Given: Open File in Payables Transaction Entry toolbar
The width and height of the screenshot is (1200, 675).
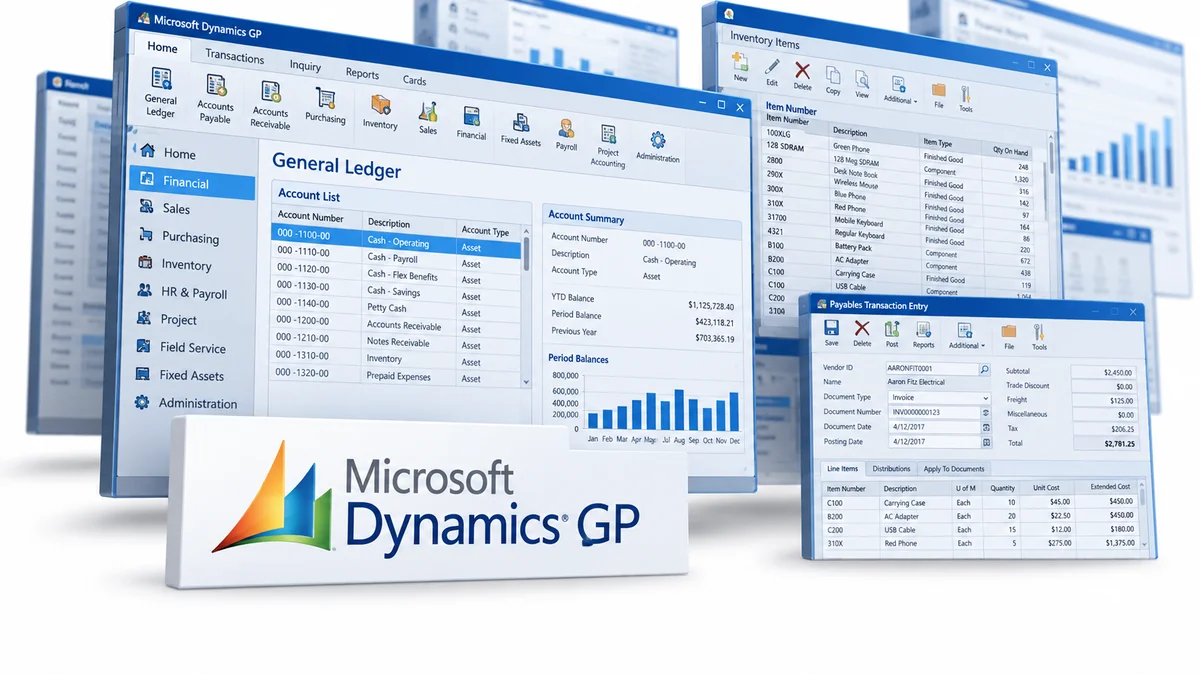Looking at the screenshot, I should (1009, 337).
